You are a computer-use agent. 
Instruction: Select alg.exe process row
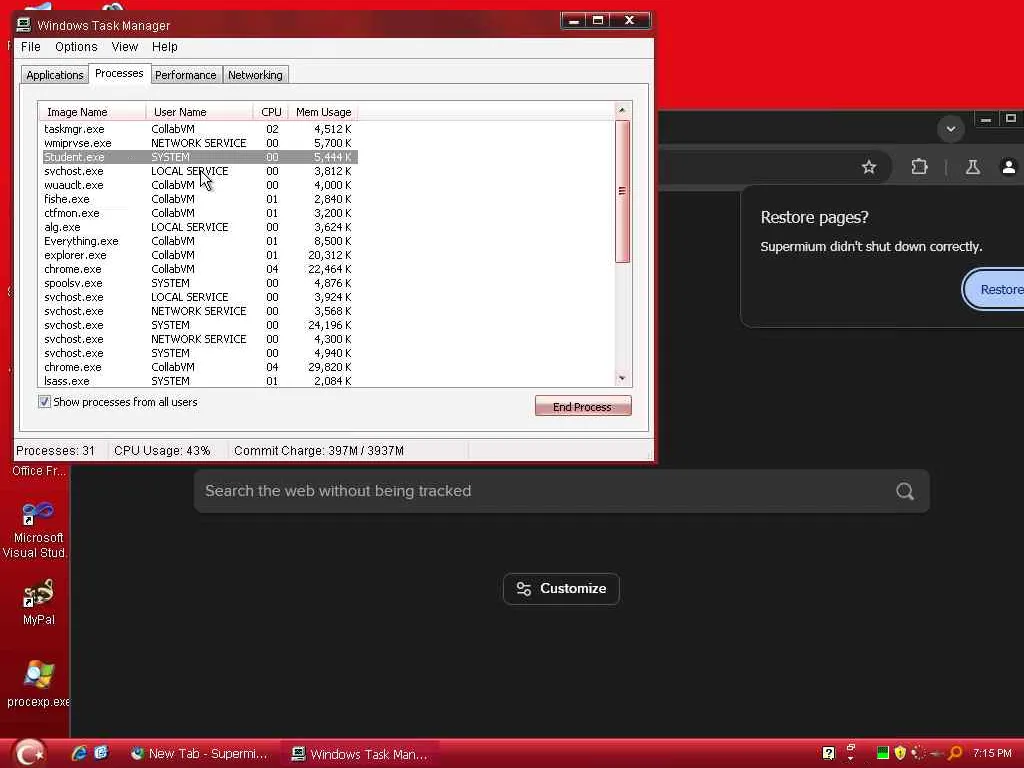198,227
